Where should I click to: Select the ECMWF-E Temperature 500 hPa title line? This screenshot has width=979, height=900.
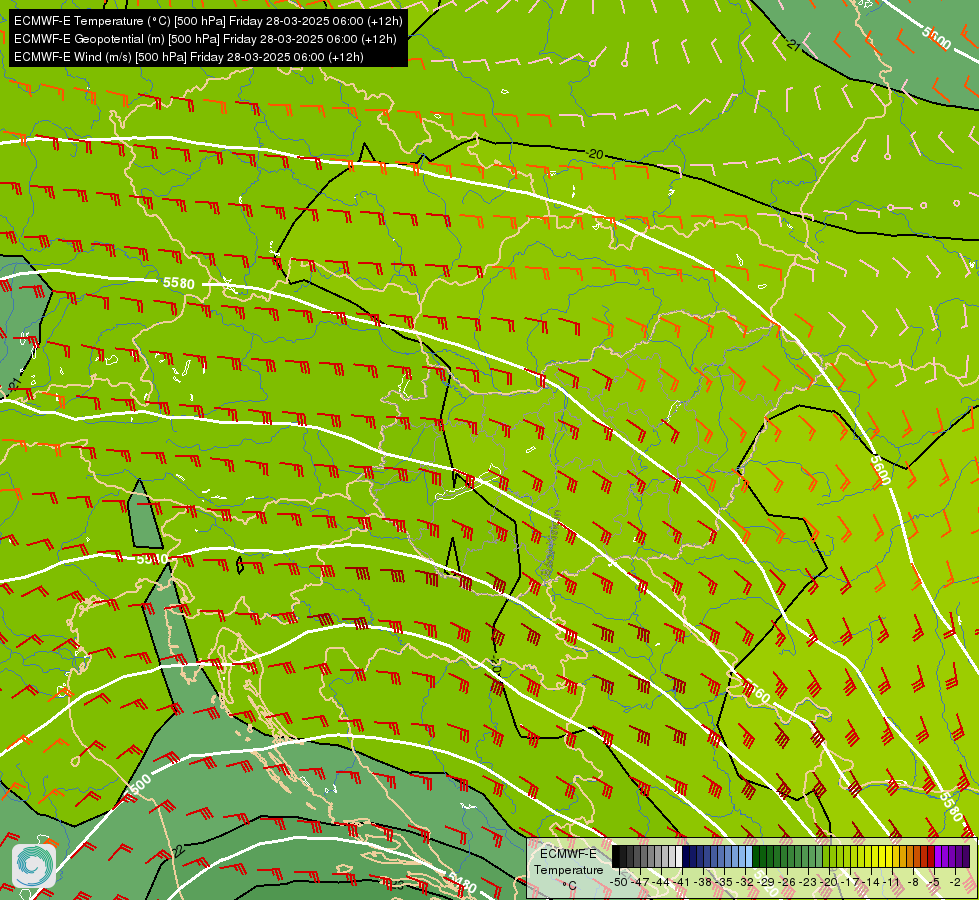208,21
